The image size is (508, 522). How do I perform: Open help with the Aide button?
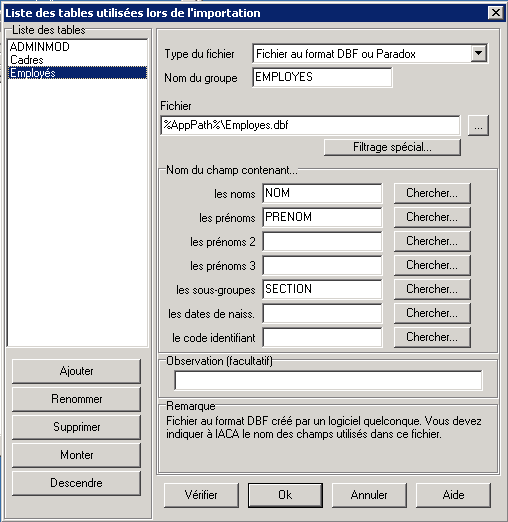coord(453,495)
